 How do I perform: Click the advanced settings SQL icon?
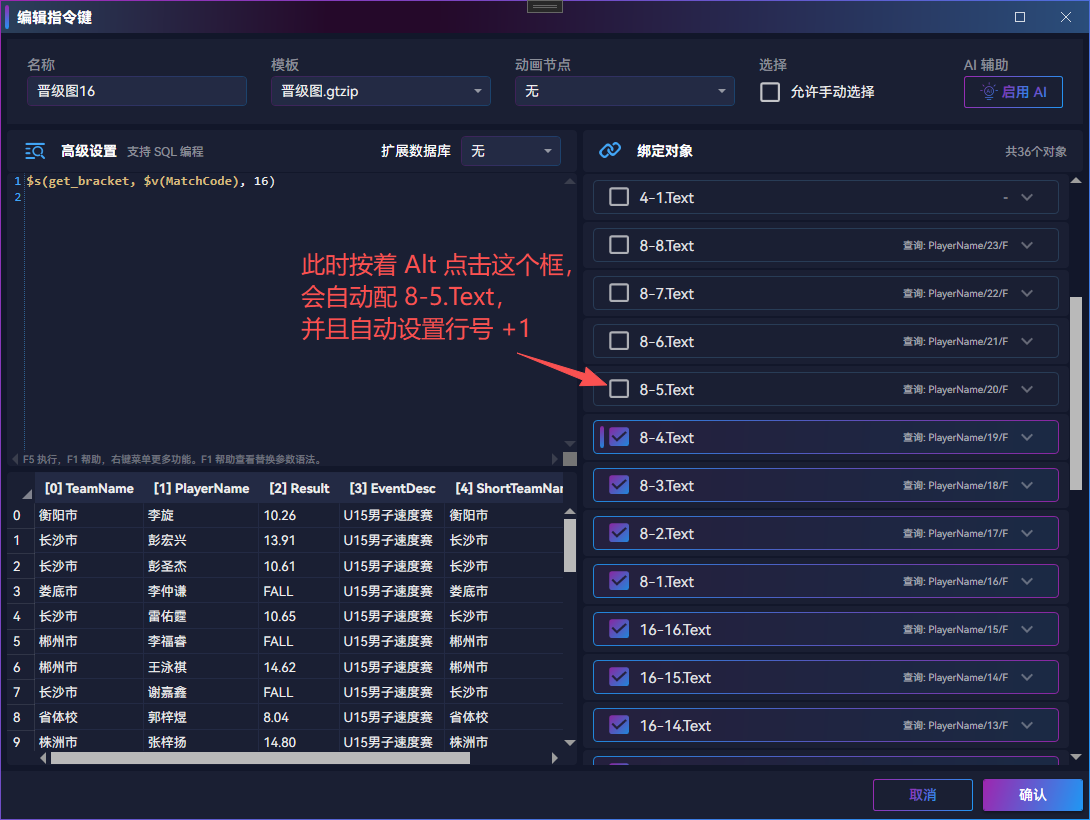coord(35,151)
